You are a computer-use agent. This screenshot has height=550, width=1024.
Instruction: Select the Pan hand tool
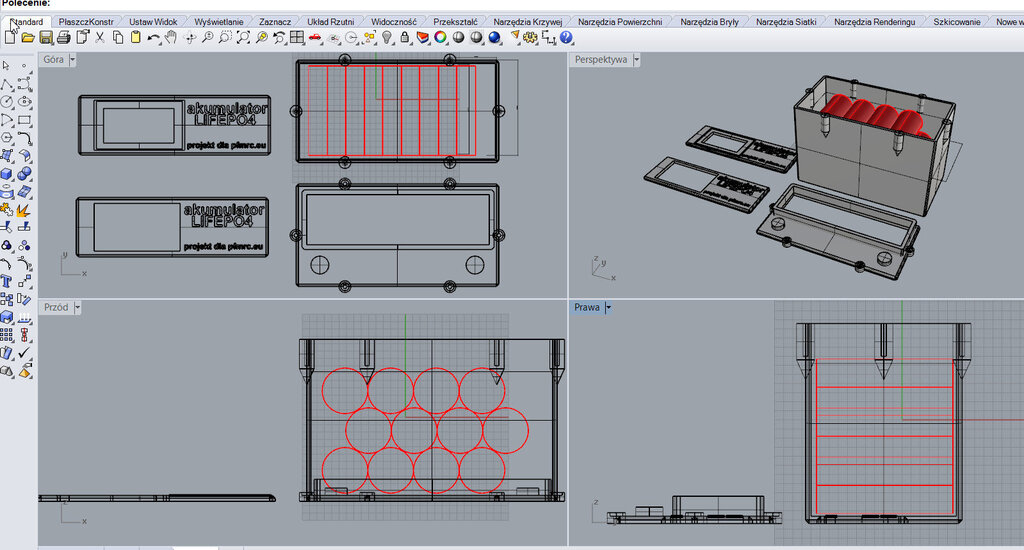[x=171, y=37]
